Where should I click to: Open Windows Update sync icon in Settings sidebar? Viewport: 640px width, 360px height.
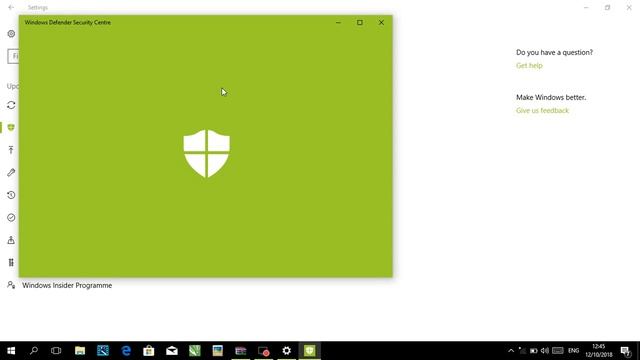coord(11,105)
